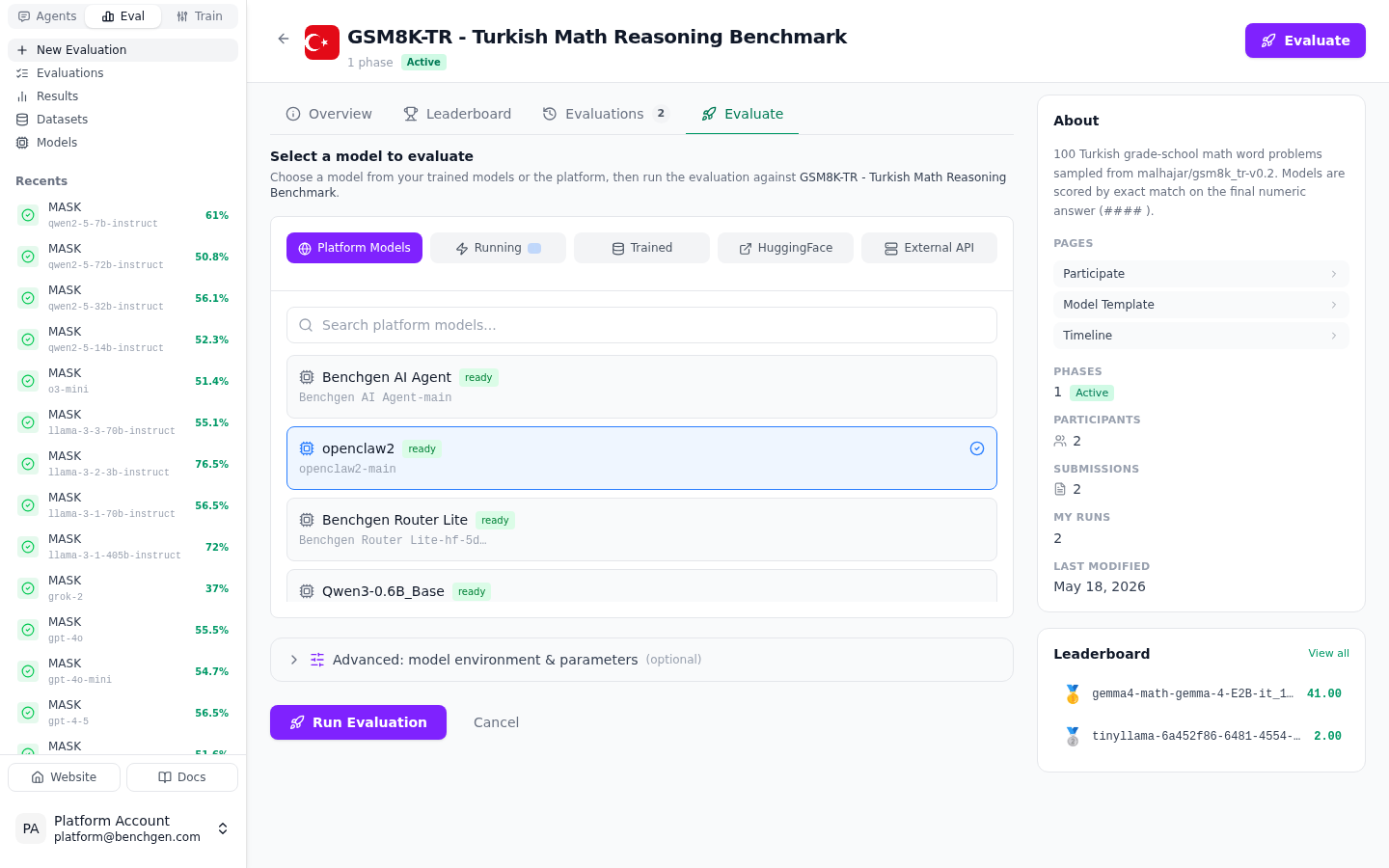
Task: Click the participants people icon
Action: click(x=1060, y=441)
